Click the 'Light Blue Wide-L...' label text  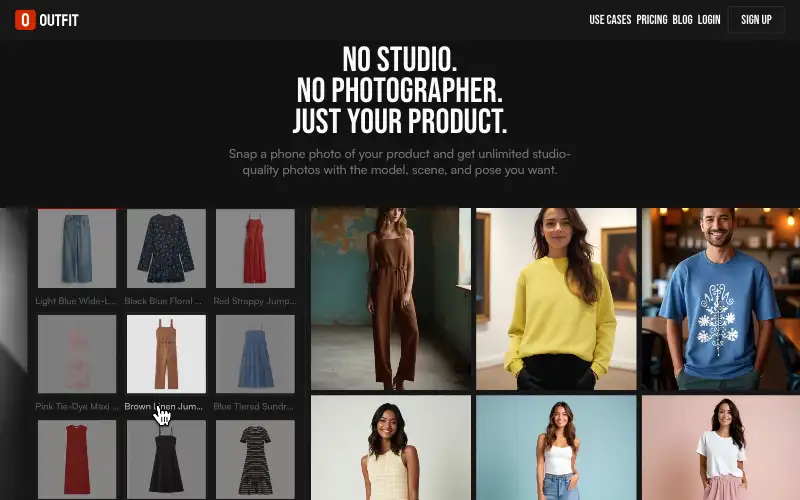(76, 301)
